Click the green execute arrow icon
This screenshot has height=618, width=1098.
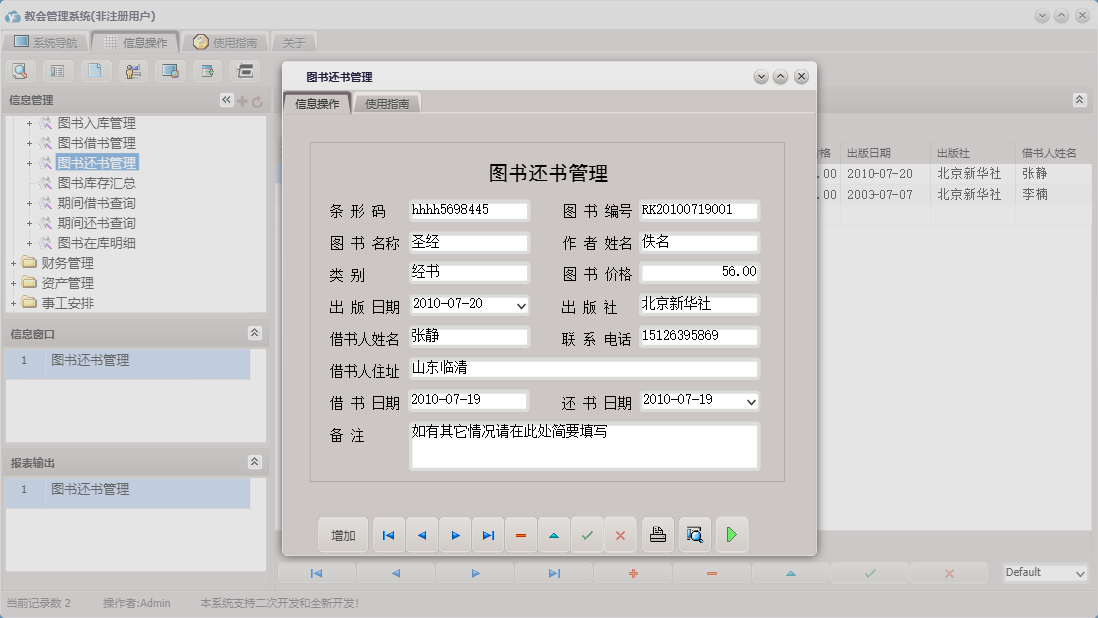click(x=731, y=534)
